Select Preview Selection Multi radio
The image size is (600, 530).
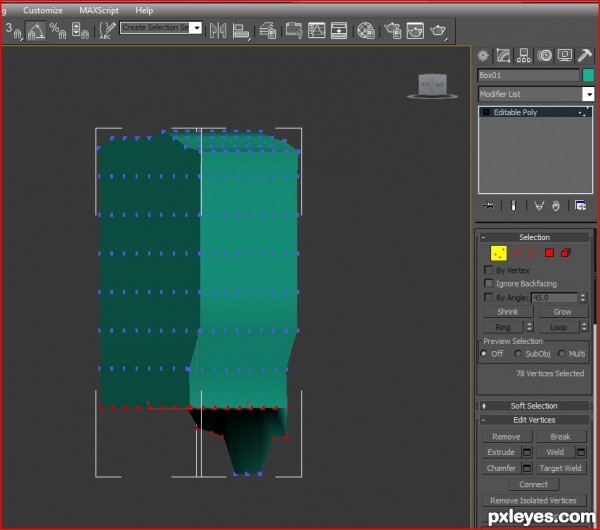561,354
